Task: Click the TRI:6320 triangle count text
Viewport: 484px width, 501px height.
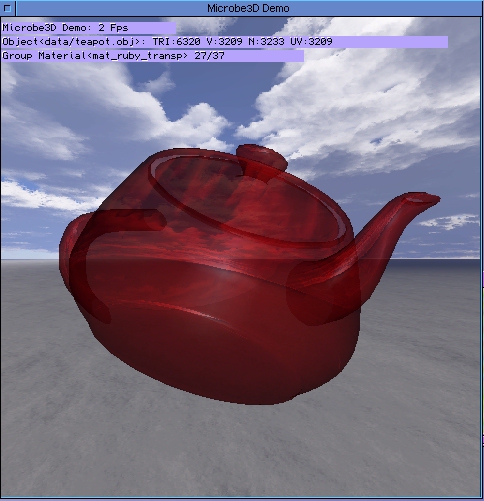Action: tap(176, 42)
